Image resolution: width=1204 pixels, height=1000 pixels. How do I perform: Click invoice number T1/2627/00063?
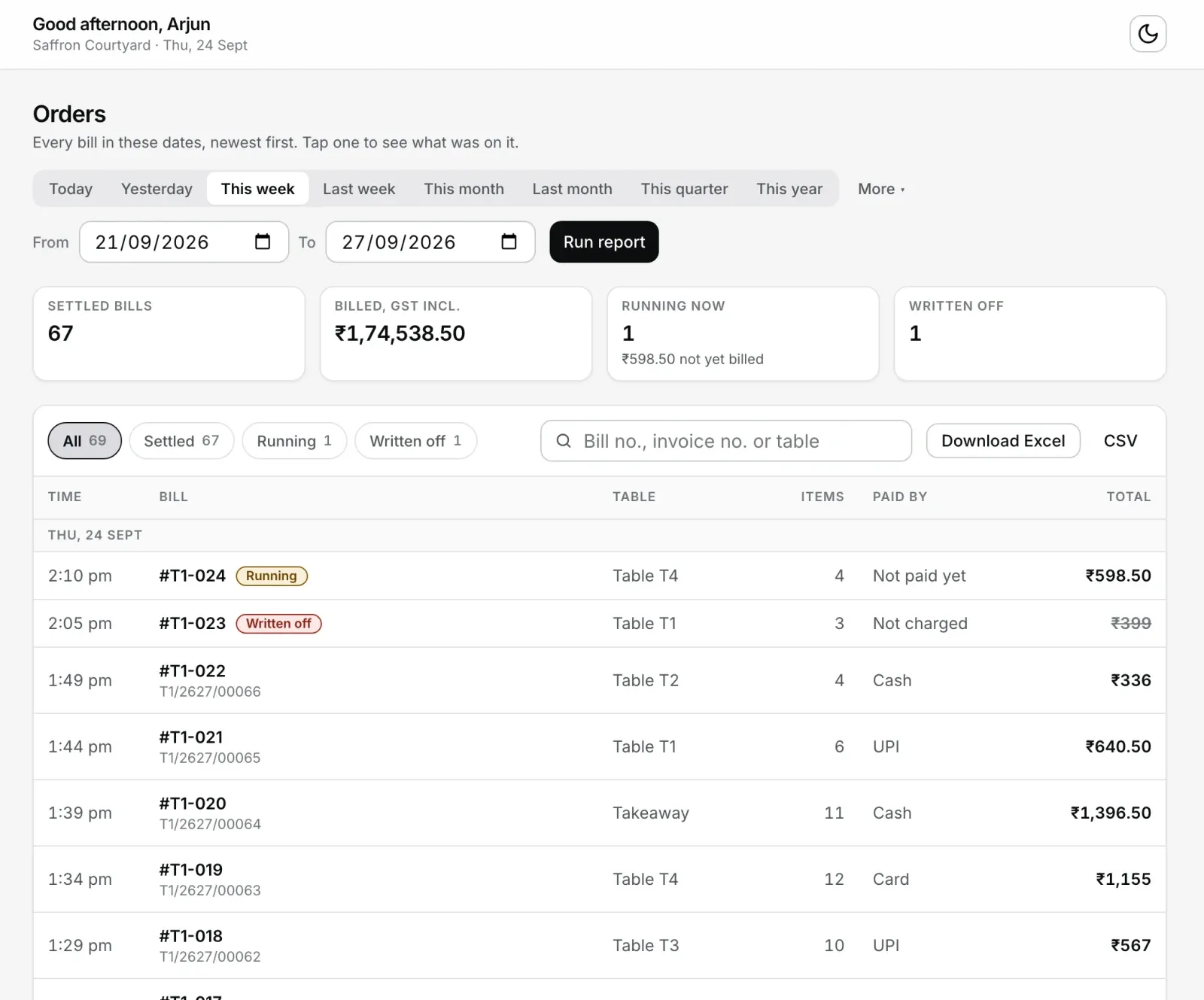pyautogui.click(x=210, y=890)
